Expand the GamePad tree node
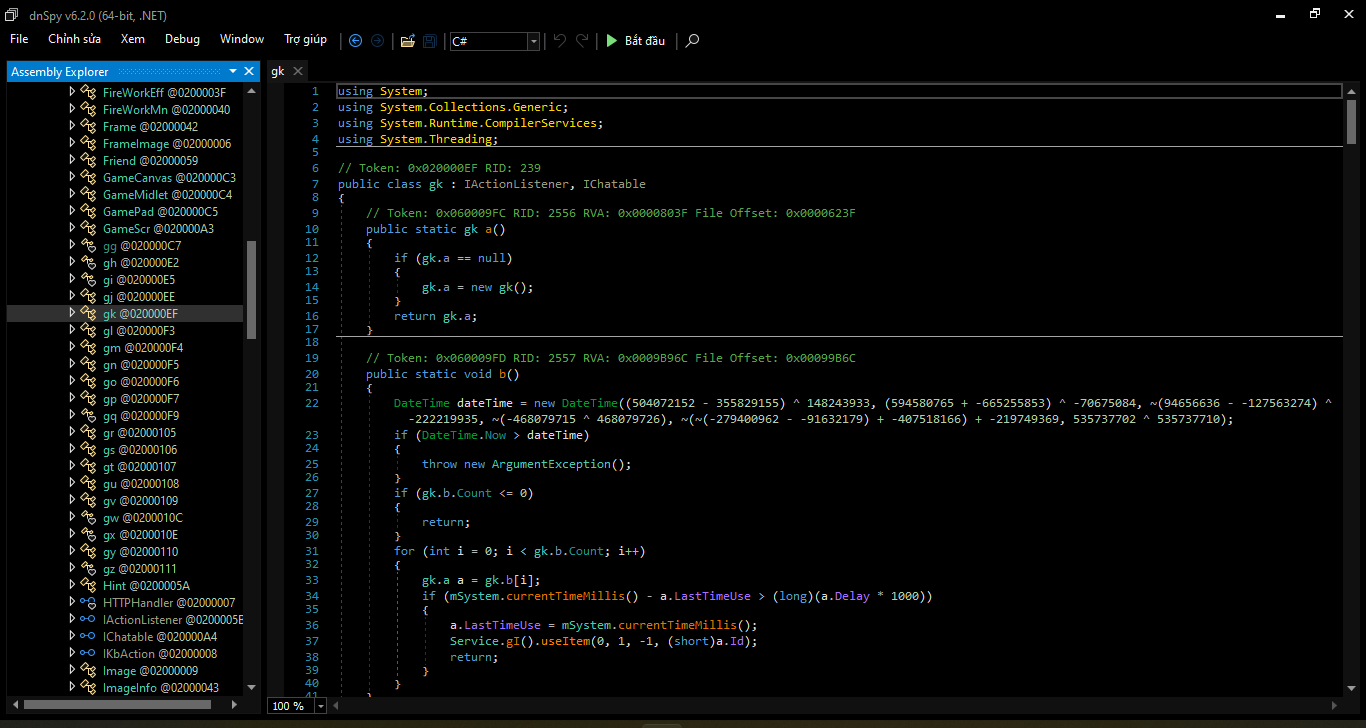This screenshot has width=1366, height=728. [72, 212]
